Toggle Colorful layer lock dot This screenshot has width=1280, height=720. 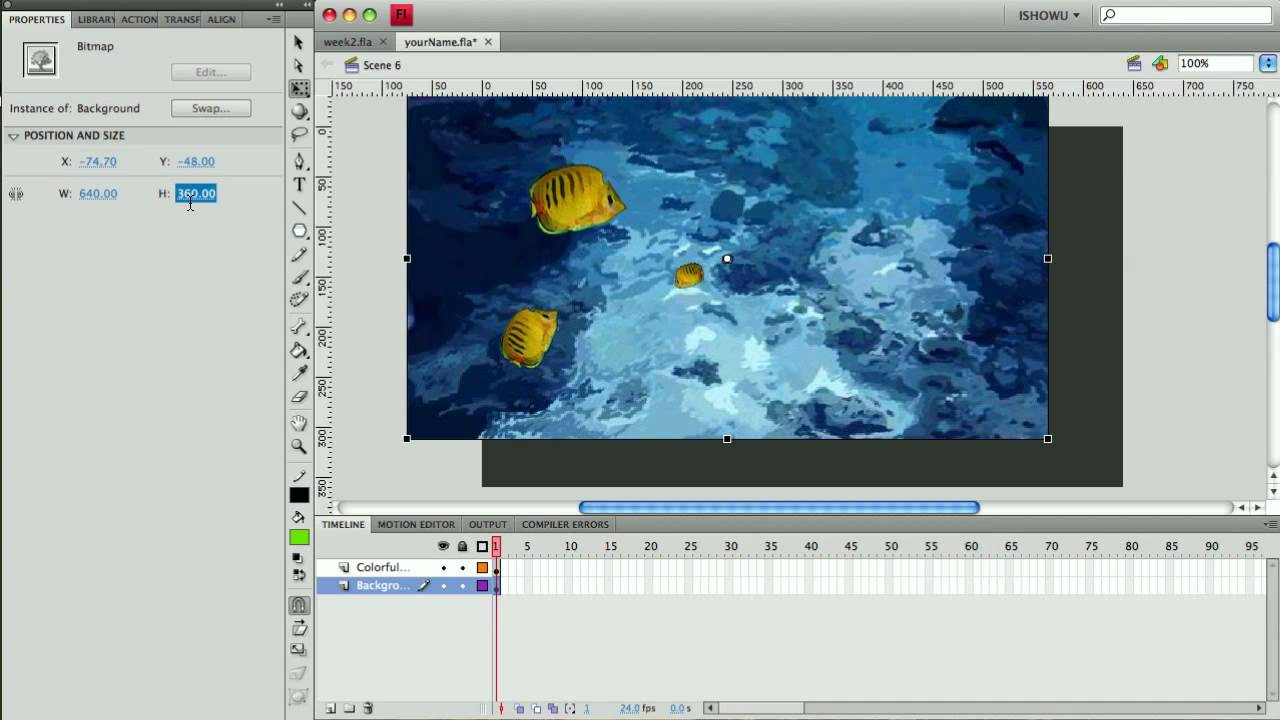coord(462,568)
